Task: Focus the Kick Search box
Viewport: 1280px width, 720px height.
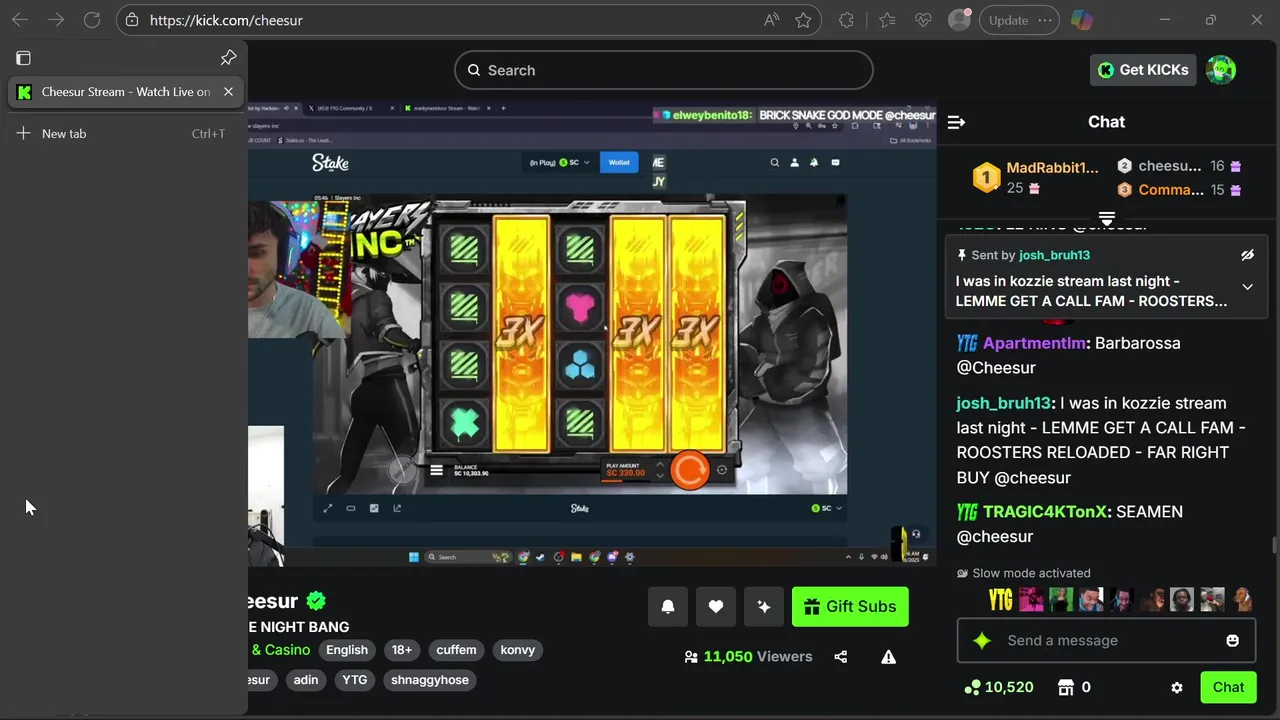Action: [x=664, y=70]
